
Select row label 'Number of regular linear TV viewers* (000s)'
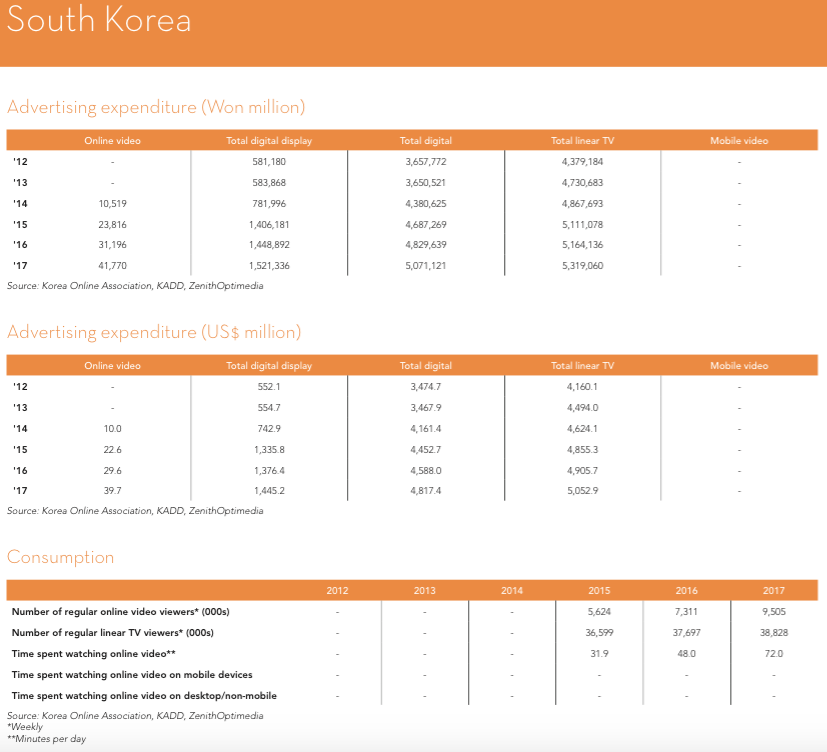pyautogui.click(x=112, y=633)
